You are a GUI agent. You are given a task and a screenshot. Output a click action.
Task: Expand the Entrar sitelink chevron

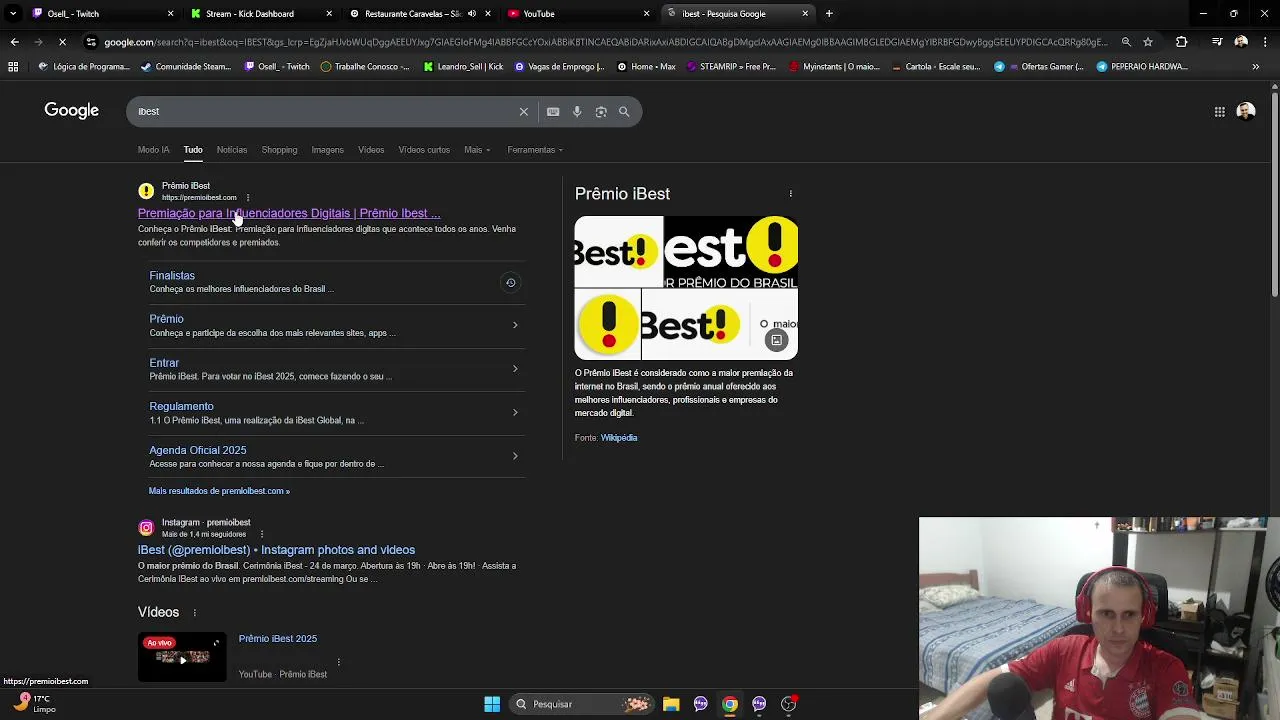pos(515,369)
